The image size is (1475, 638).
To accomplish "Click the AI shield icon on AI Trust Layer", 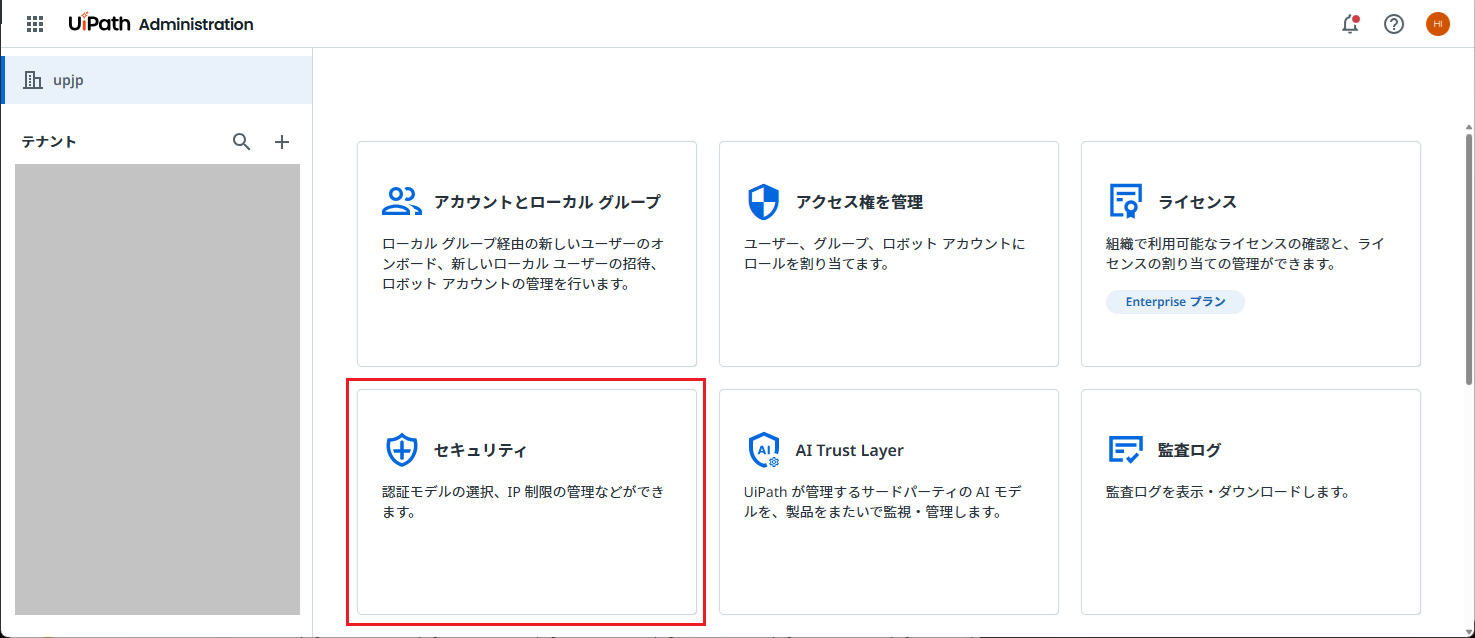I will pos(764,450).
